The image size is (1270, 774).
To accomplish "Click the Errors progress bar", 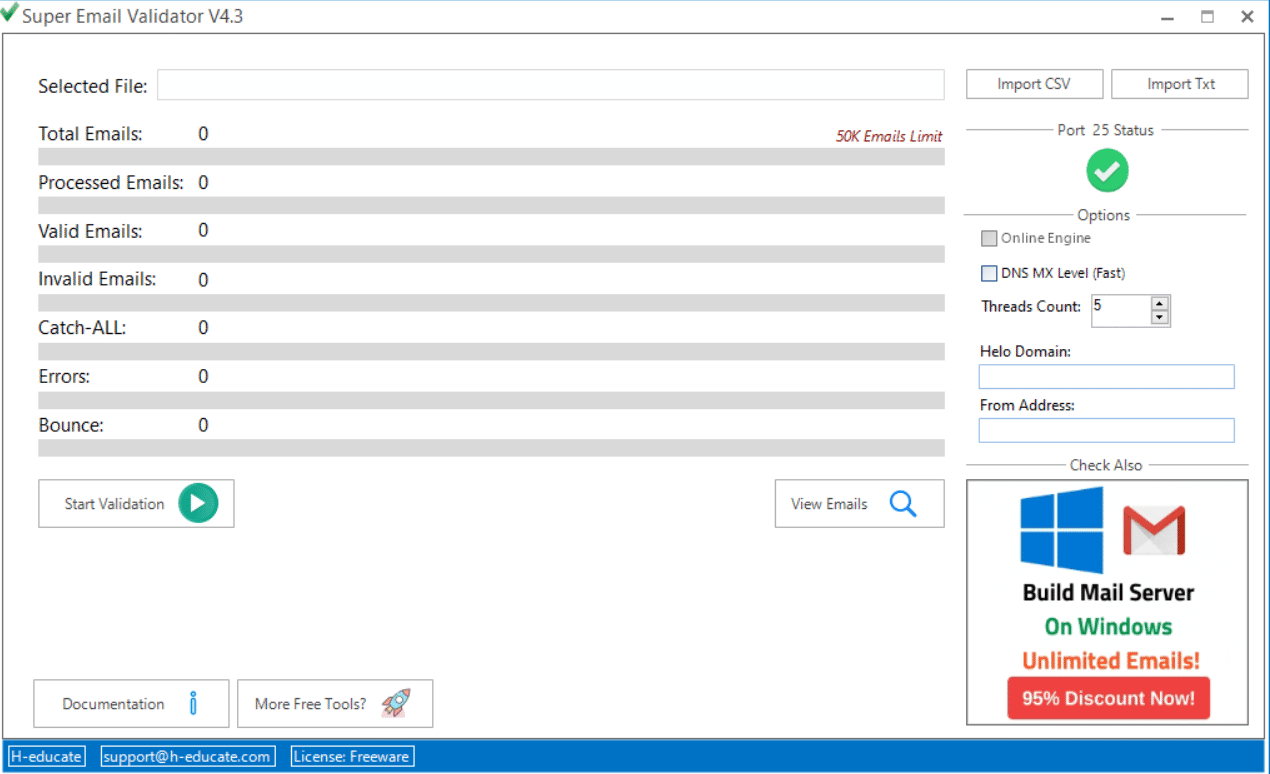I will pyautogui.click(x=491, y=400).
